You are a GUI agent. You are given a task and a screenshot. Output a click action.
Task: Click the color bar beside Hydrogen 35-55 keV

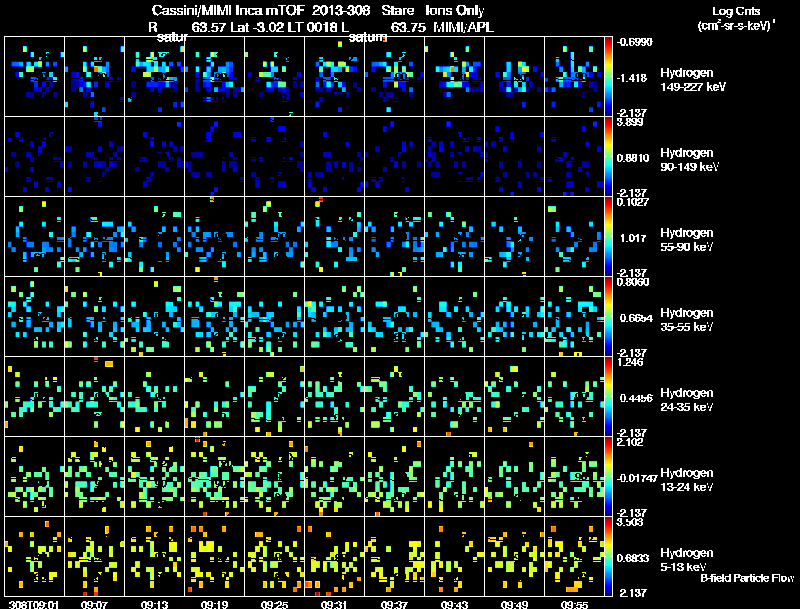coord(608,317)
